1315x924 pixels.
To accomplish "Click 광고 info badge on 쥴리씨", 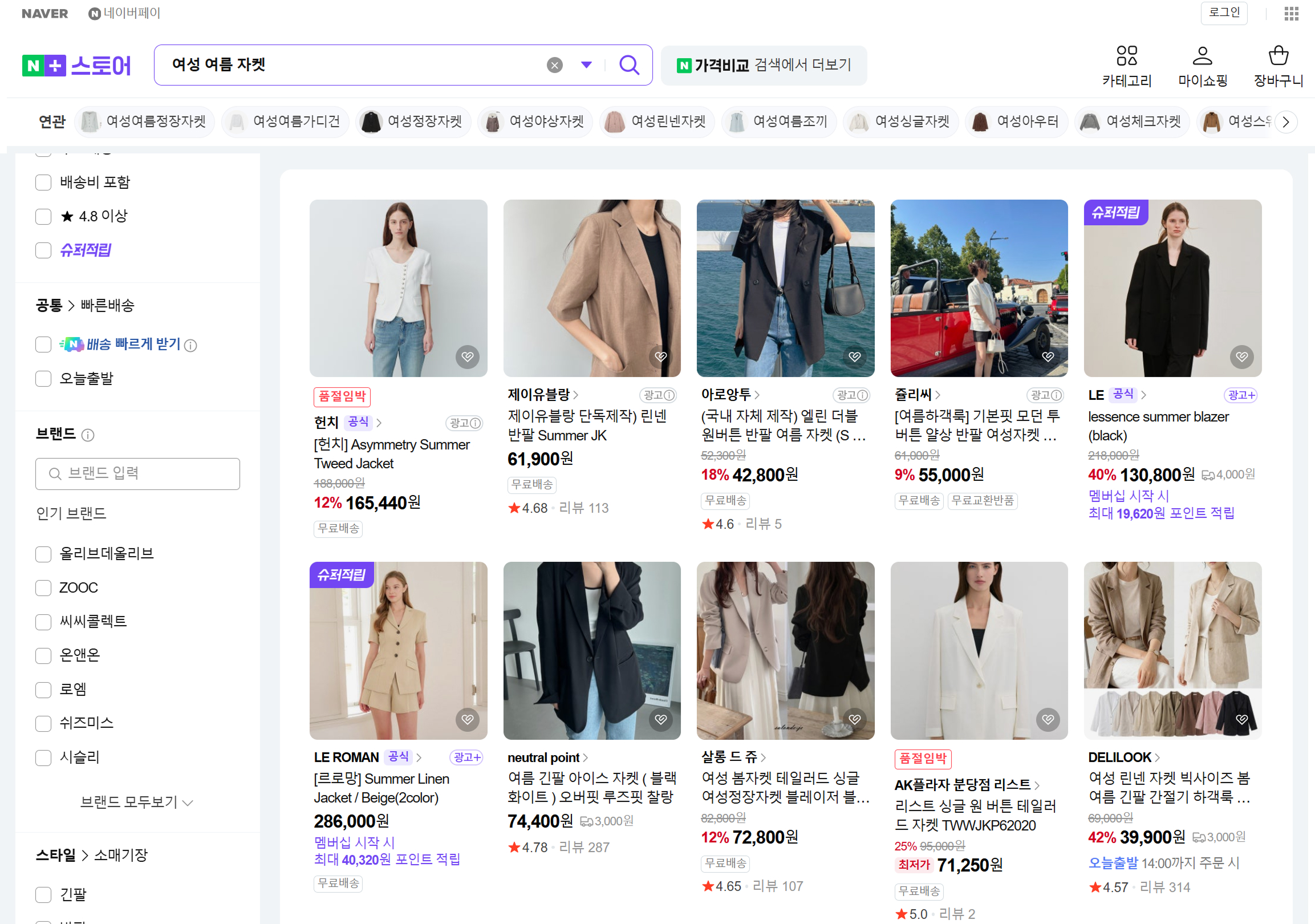I will coord(1045,395).
